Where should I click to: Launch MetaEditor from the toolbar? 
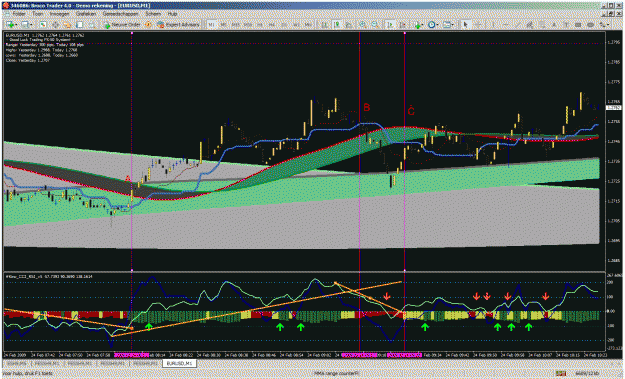[148, 25]
